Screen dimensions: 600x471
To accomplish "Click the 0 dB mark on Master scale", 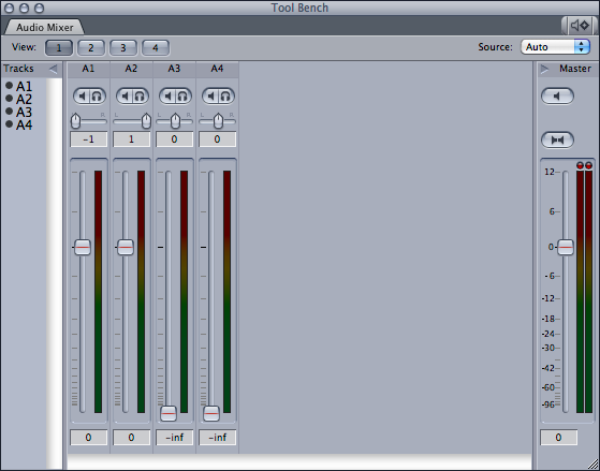I will pyautogui.click(x=551, y=247).
